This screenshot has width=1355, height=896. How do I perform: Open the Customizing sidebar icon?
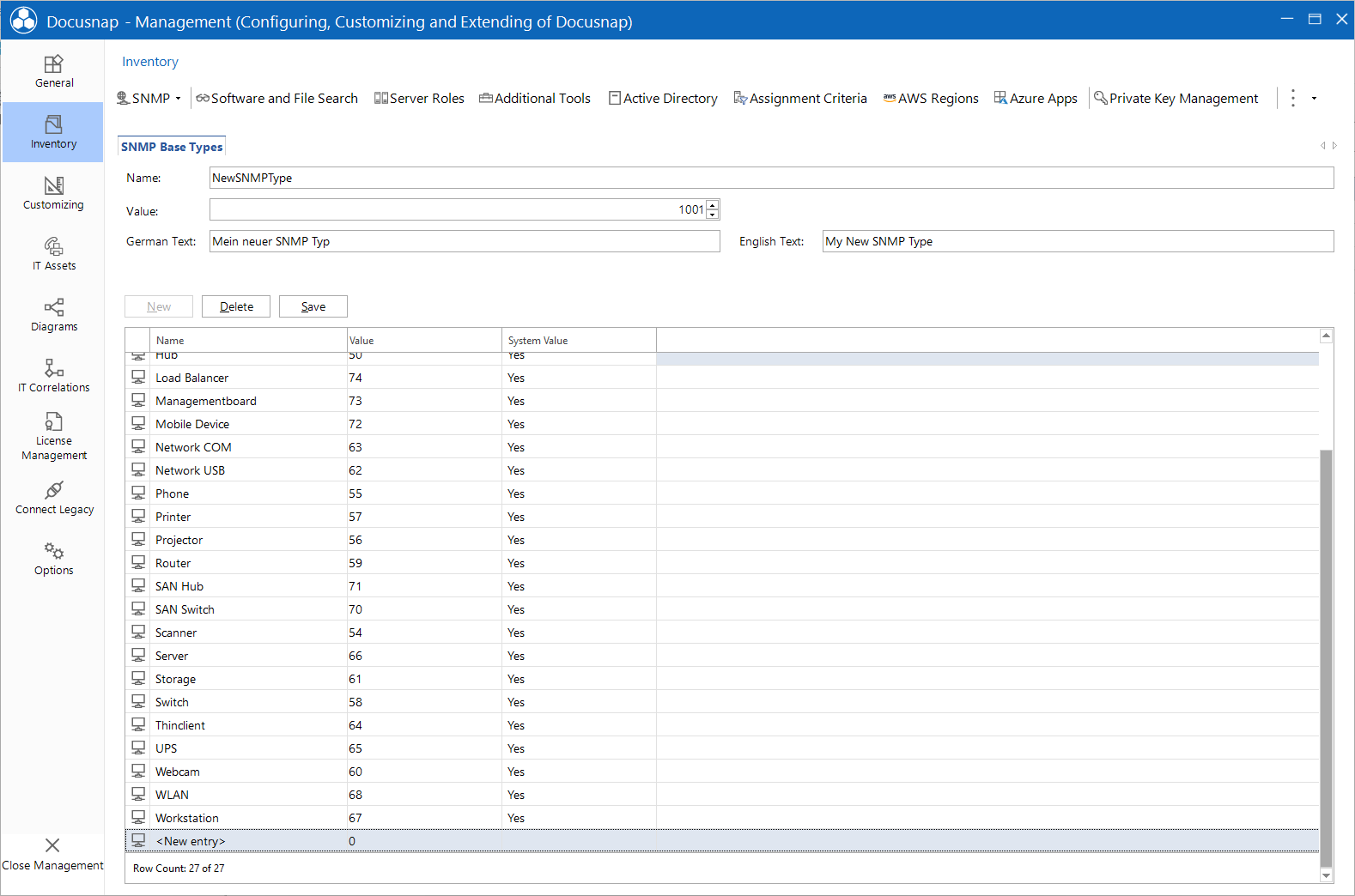53,185
